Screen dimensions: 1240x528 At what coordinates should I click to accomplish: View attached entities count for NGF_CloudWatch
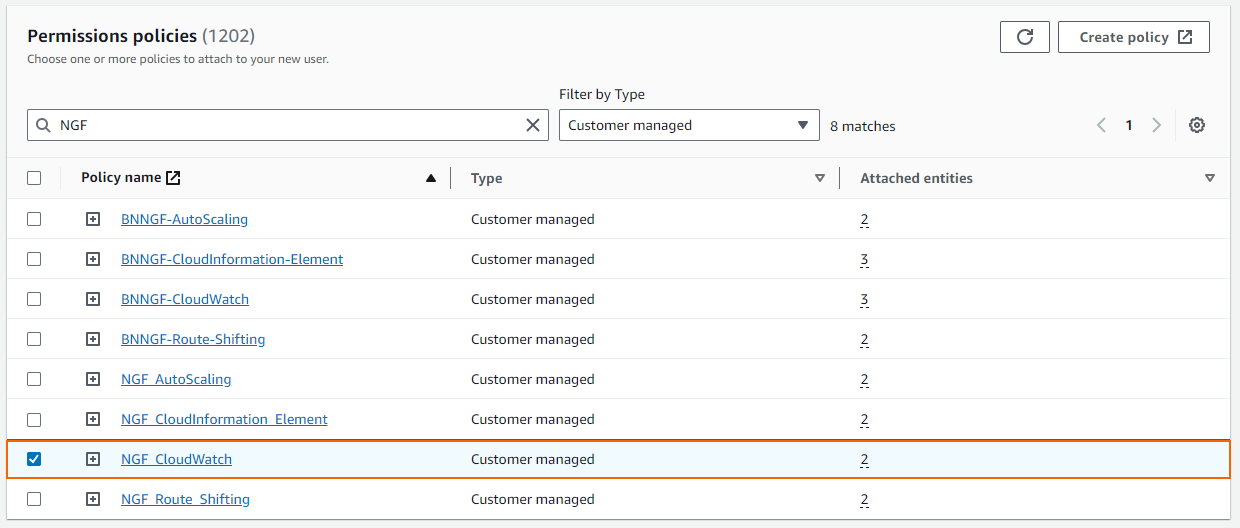864,459
